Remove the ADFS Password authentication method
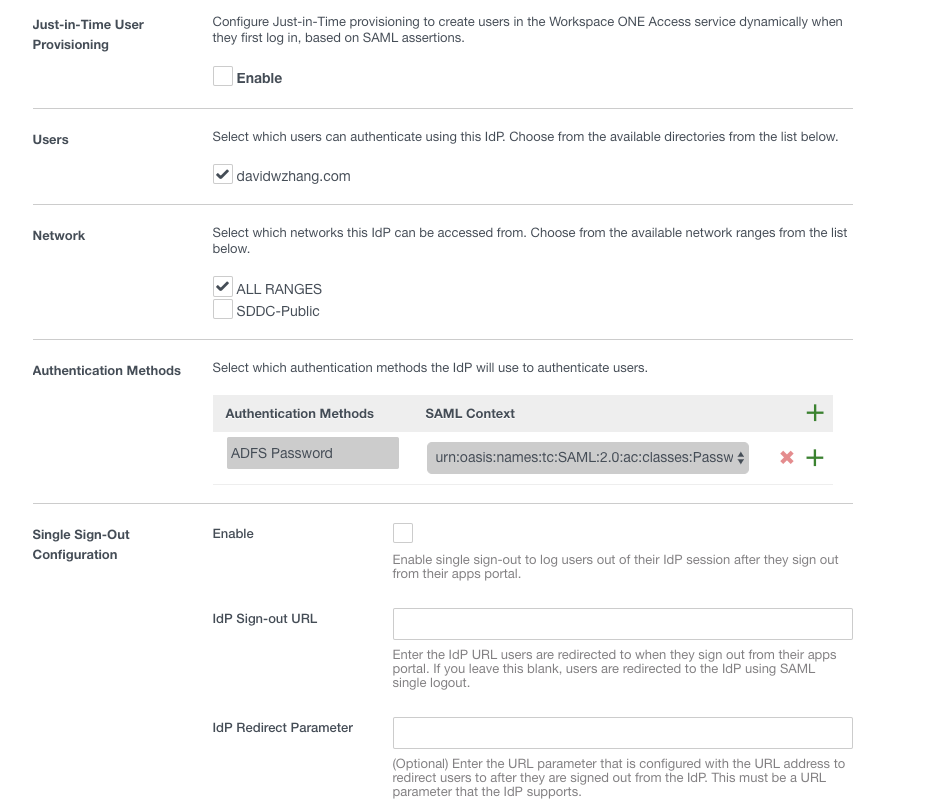 point(787,457)
